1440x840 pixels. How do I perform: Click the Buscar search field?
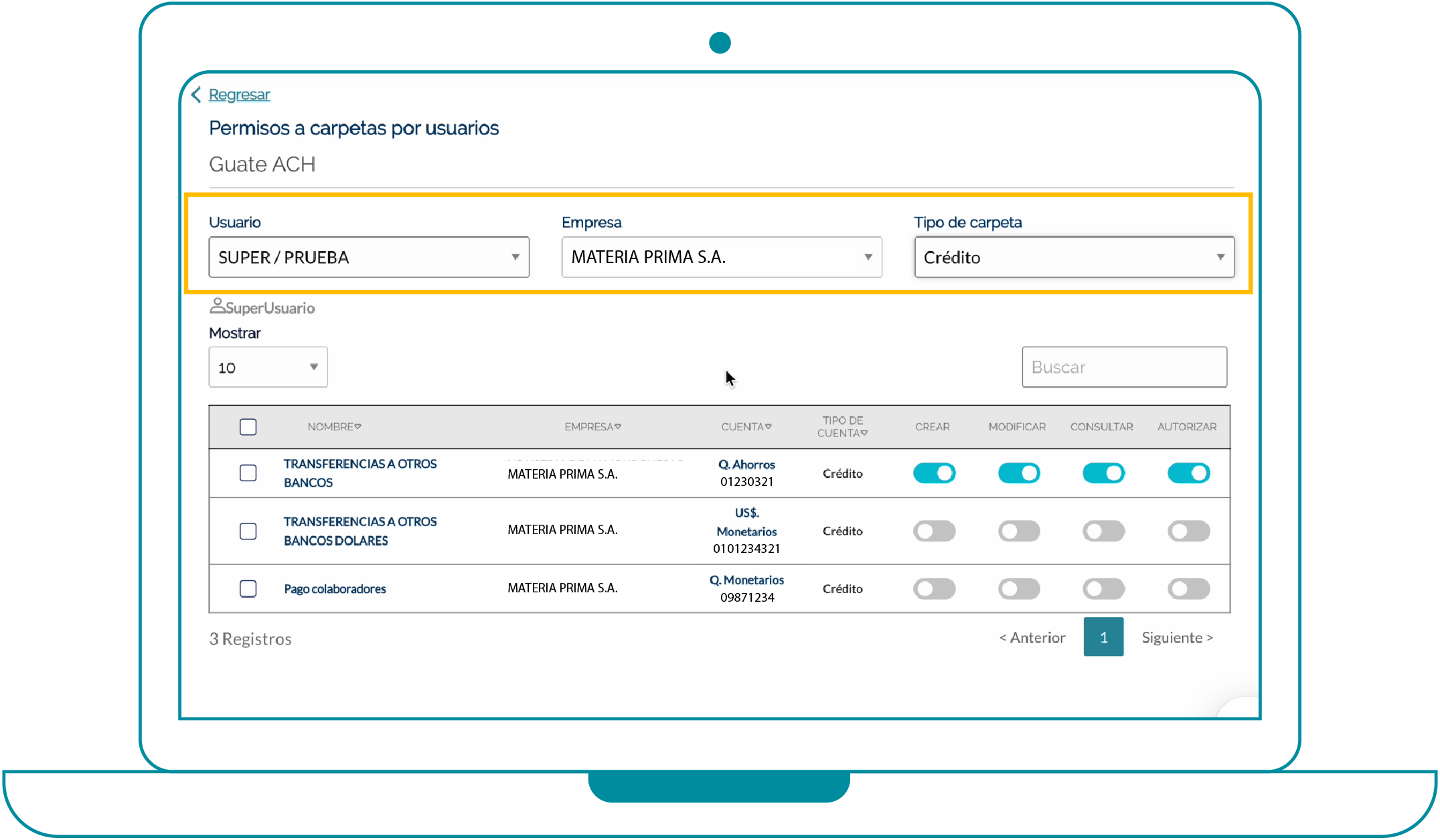tap(1124, 367)
